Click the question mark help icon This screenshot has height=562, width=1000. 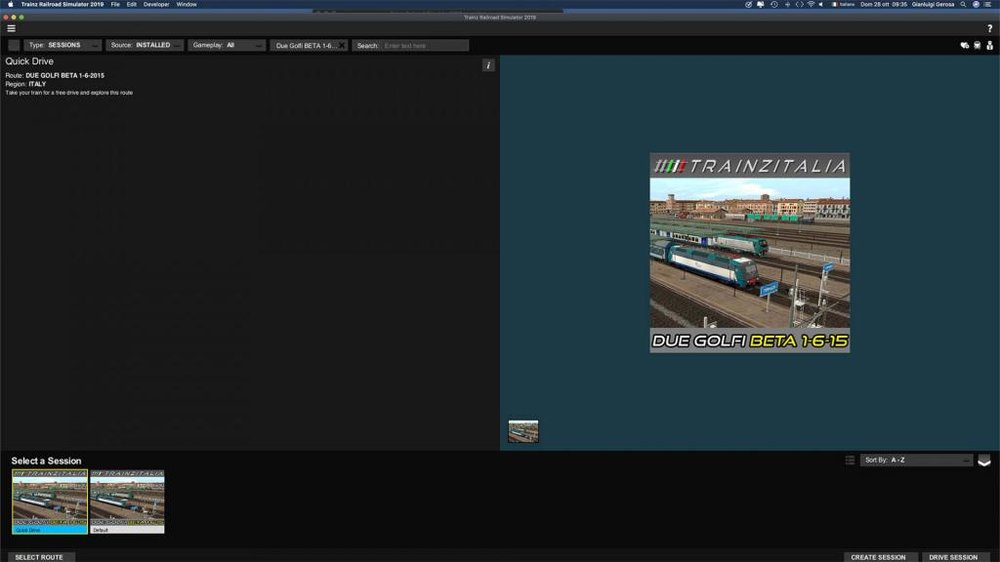point(989,28)
